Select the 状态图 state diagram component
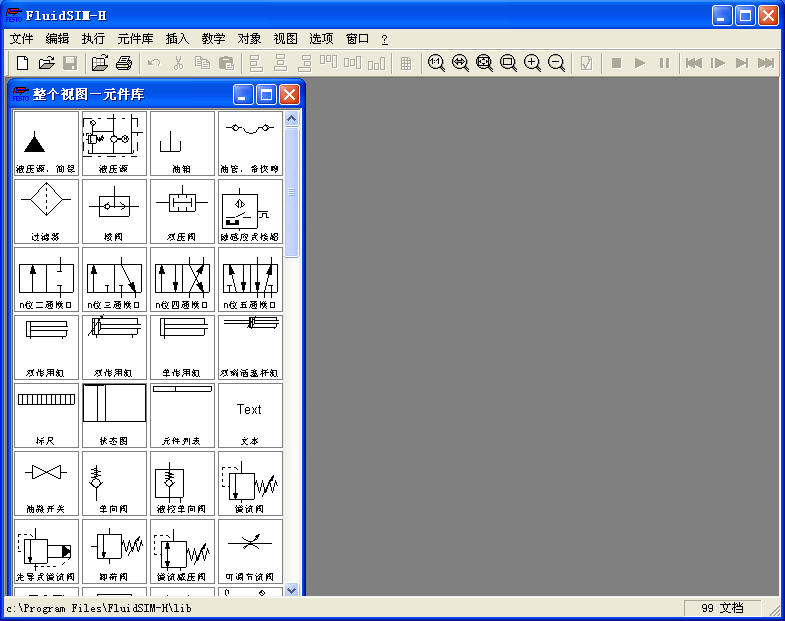 tap(114, 415)
